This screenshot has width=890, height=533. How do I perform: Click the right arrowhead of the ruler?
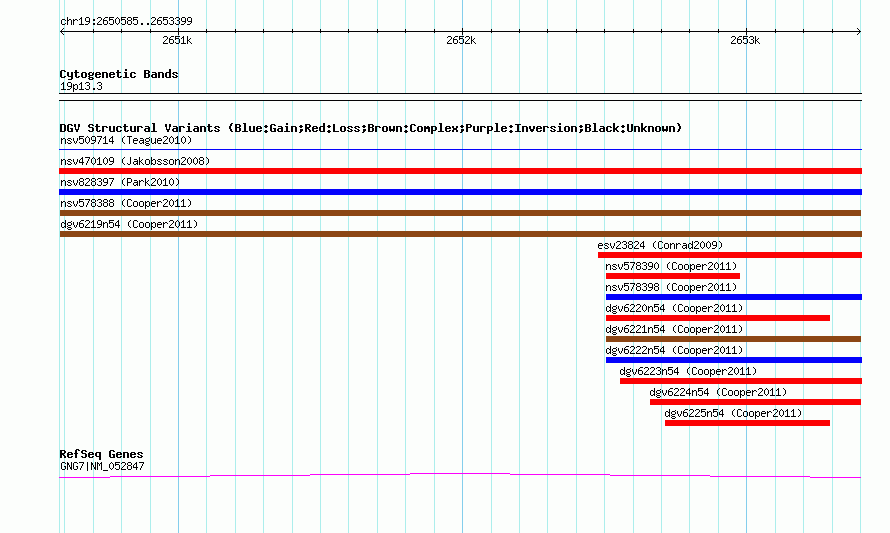pos(859,32)
